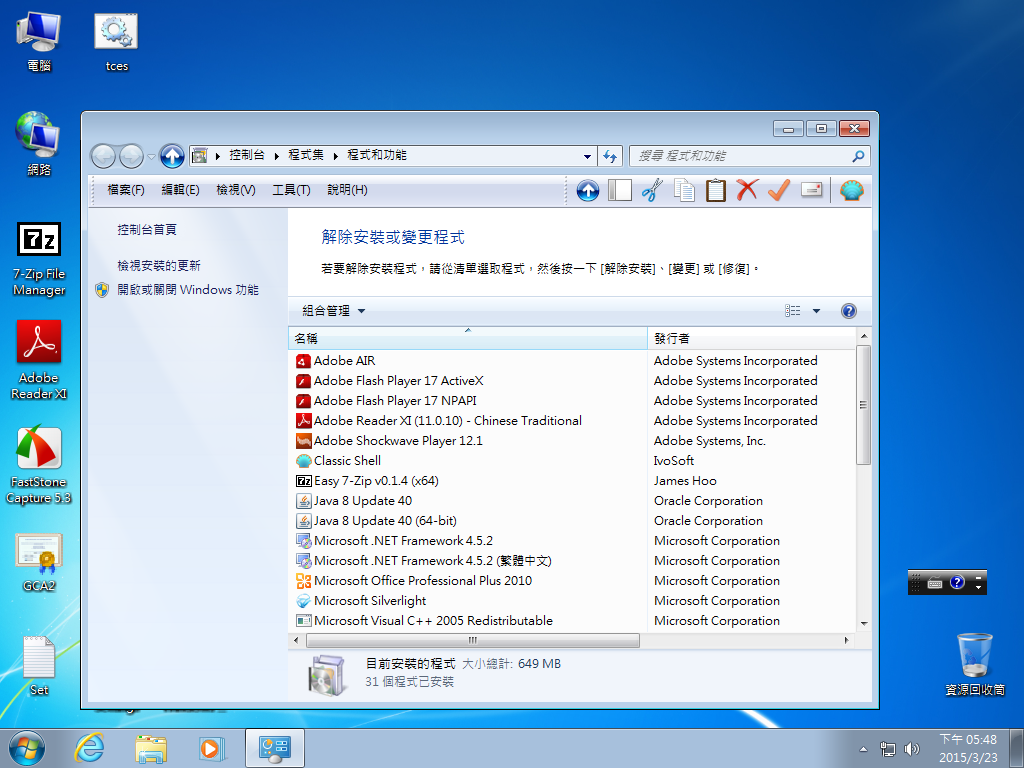The width and height of the screenshot is (1024, 768).
Task: Click the refresh button next to address bar
Action: pyautogui.click(x=610, y=156)
